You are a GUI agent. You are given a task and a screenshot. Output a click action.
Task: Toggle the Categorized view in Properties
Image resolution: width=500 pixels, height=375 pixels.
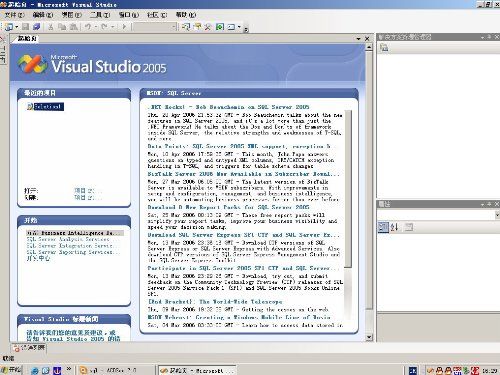(383, 227)
